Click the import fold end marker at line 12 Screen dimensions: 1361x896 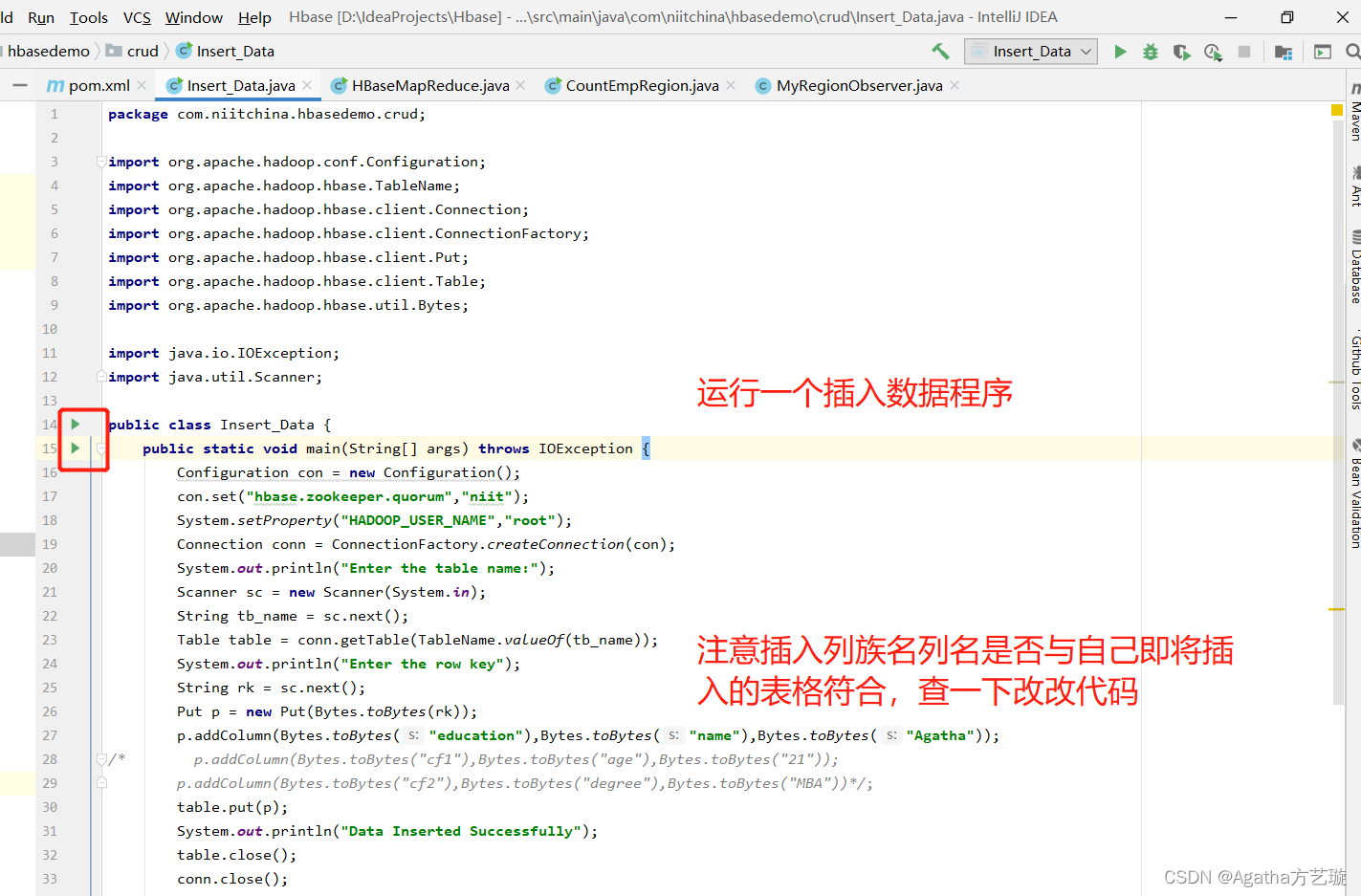coord(101,377)
